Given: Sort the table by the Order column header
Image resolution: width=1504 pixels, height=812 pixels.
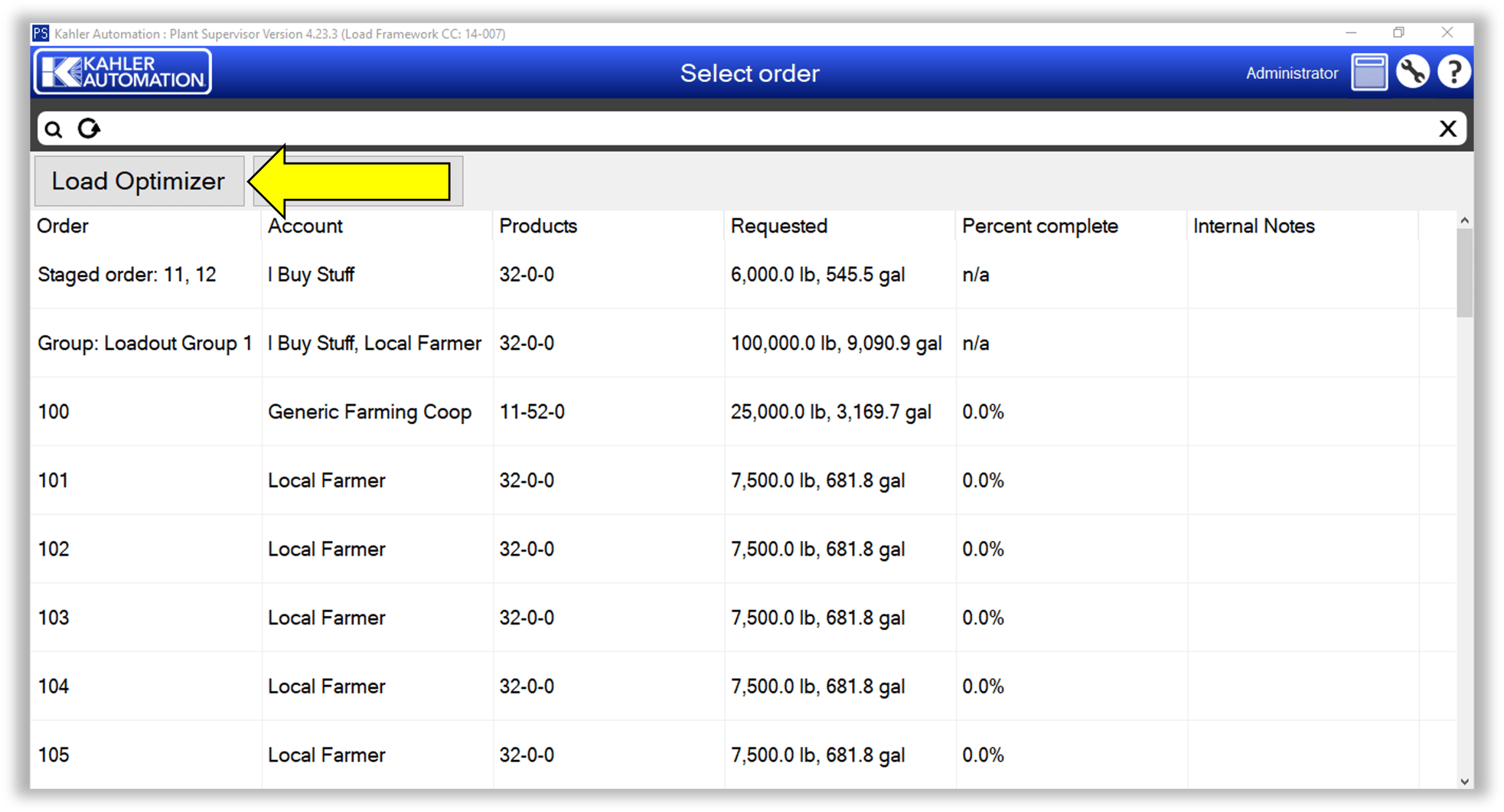Looking at the screenshot, I should click(63, 225).
